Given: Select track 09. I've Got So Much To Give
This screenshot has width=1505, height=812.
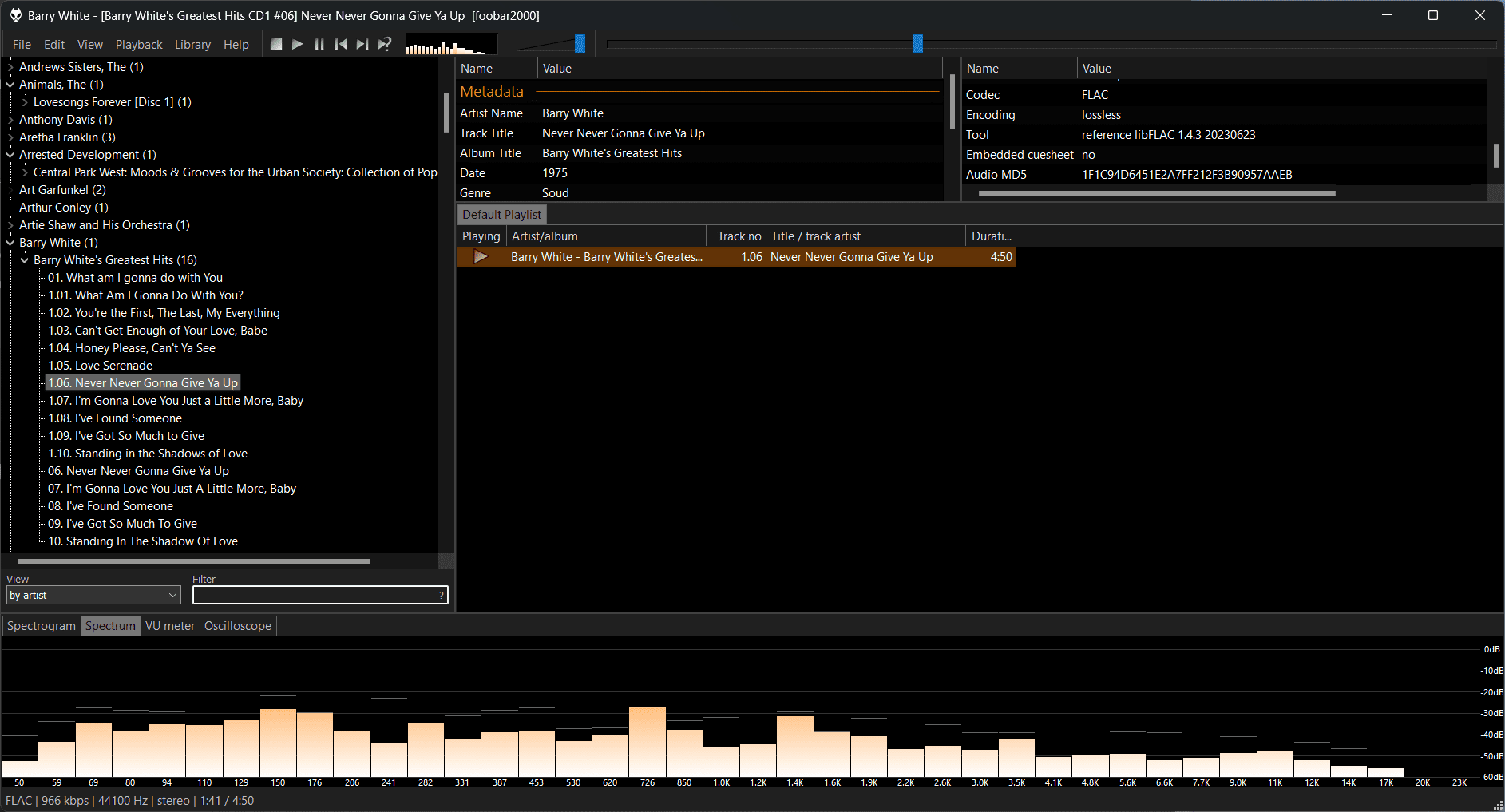Looking at the screenshot, I should click(x=122, y=524).
